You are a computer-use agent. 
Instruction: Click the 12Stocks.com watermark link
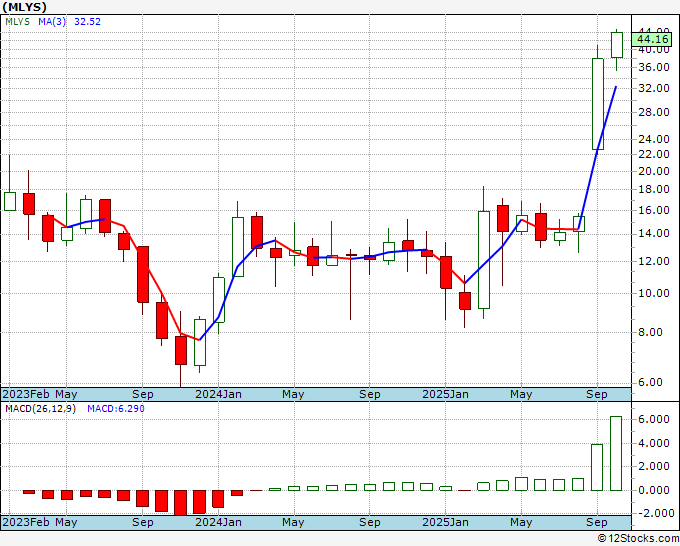point(638,538)
